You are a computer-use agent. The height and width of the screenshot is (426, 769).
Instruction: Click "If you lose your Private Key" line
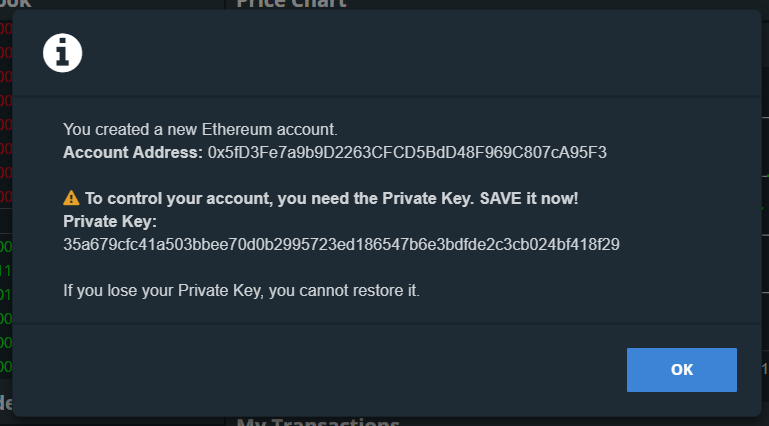tap(241, 291)
